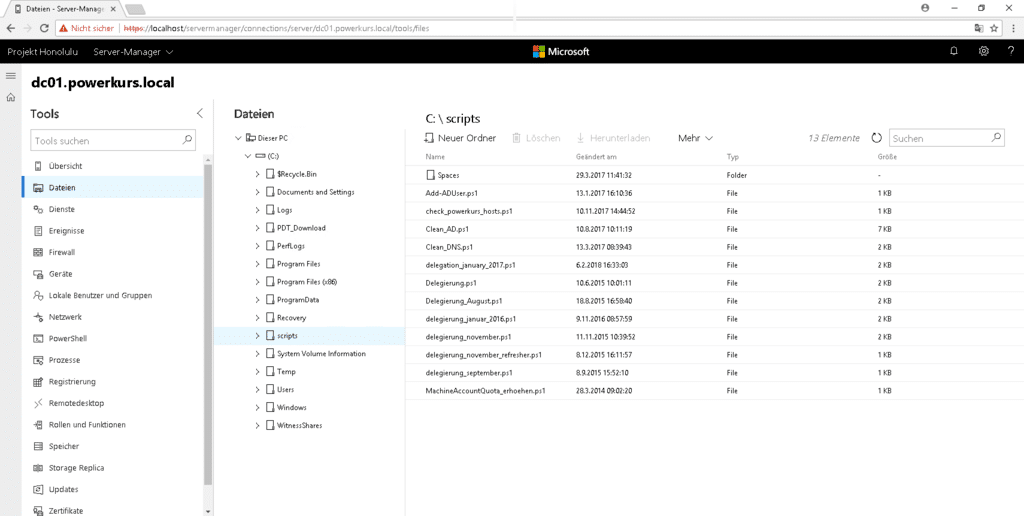1024x516 pixels.
Task: Sort by the Name column header
Action: click(x=435, y=157)
